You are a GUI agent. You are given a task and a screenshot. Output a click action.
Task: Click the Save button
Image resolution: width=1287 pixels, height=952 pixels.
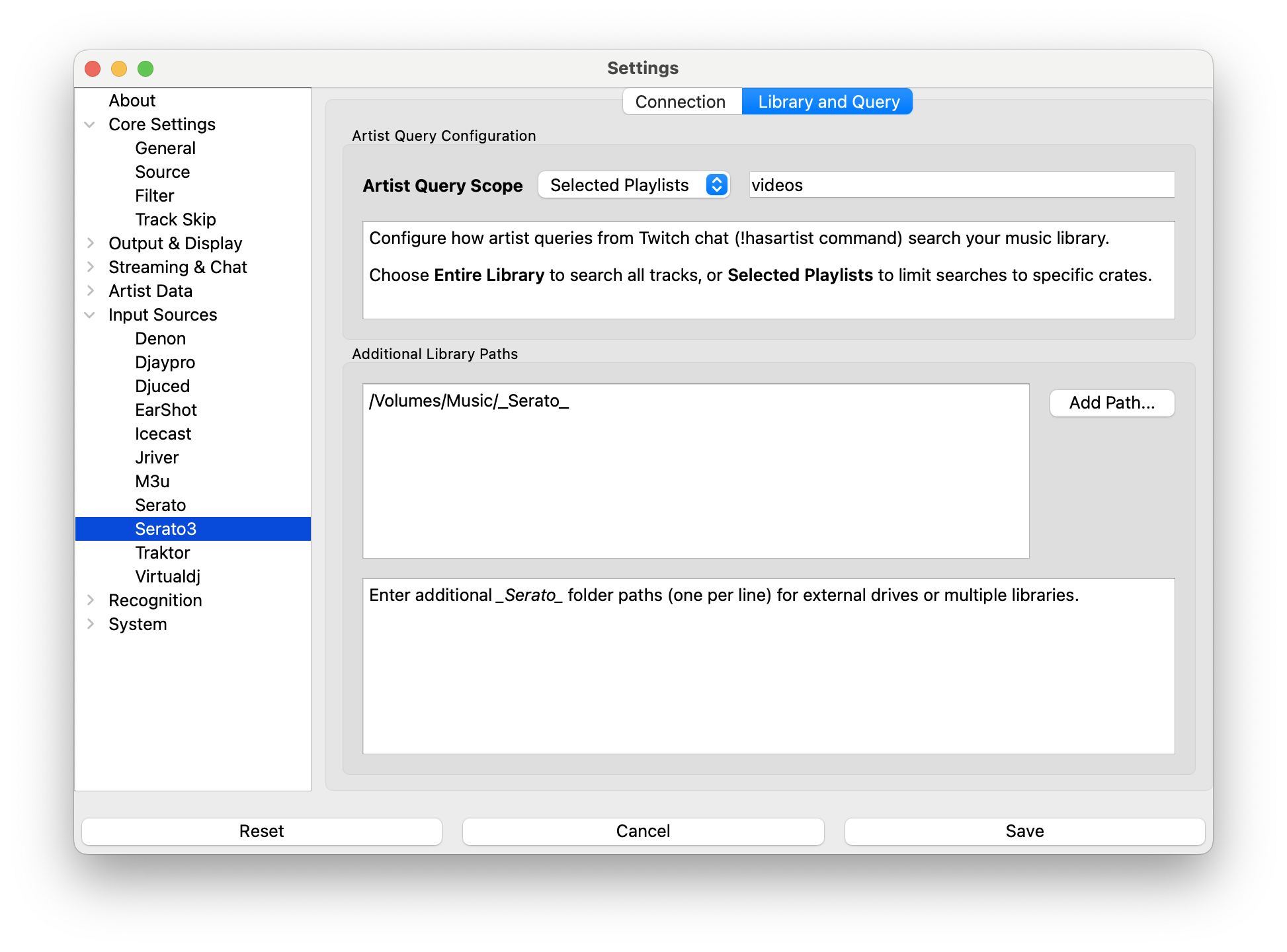point(1024,831)
